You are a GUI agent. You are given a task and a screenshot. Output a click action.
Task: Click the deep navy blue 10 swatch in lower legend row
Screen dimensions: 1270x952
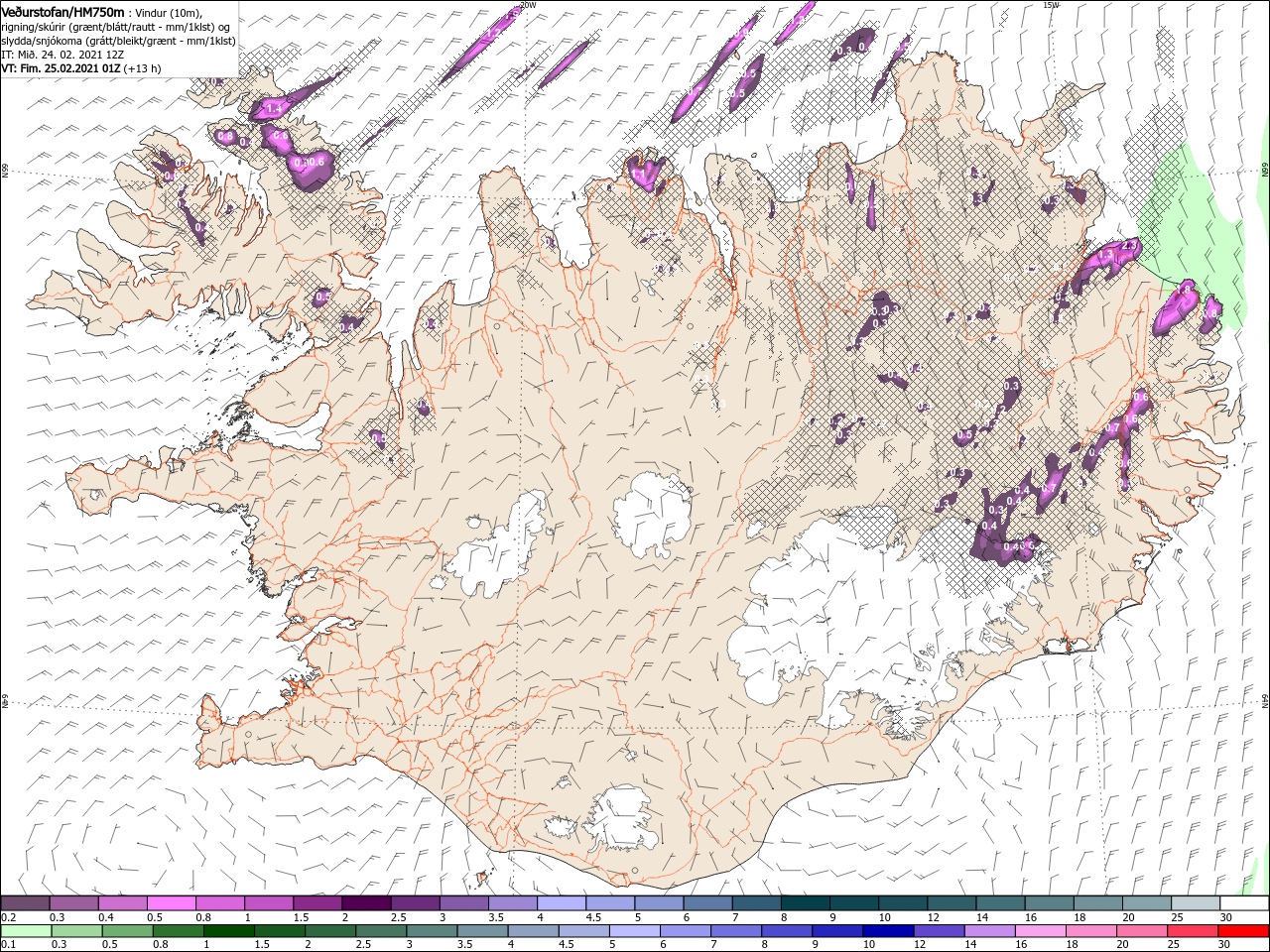tap(888, 931)
